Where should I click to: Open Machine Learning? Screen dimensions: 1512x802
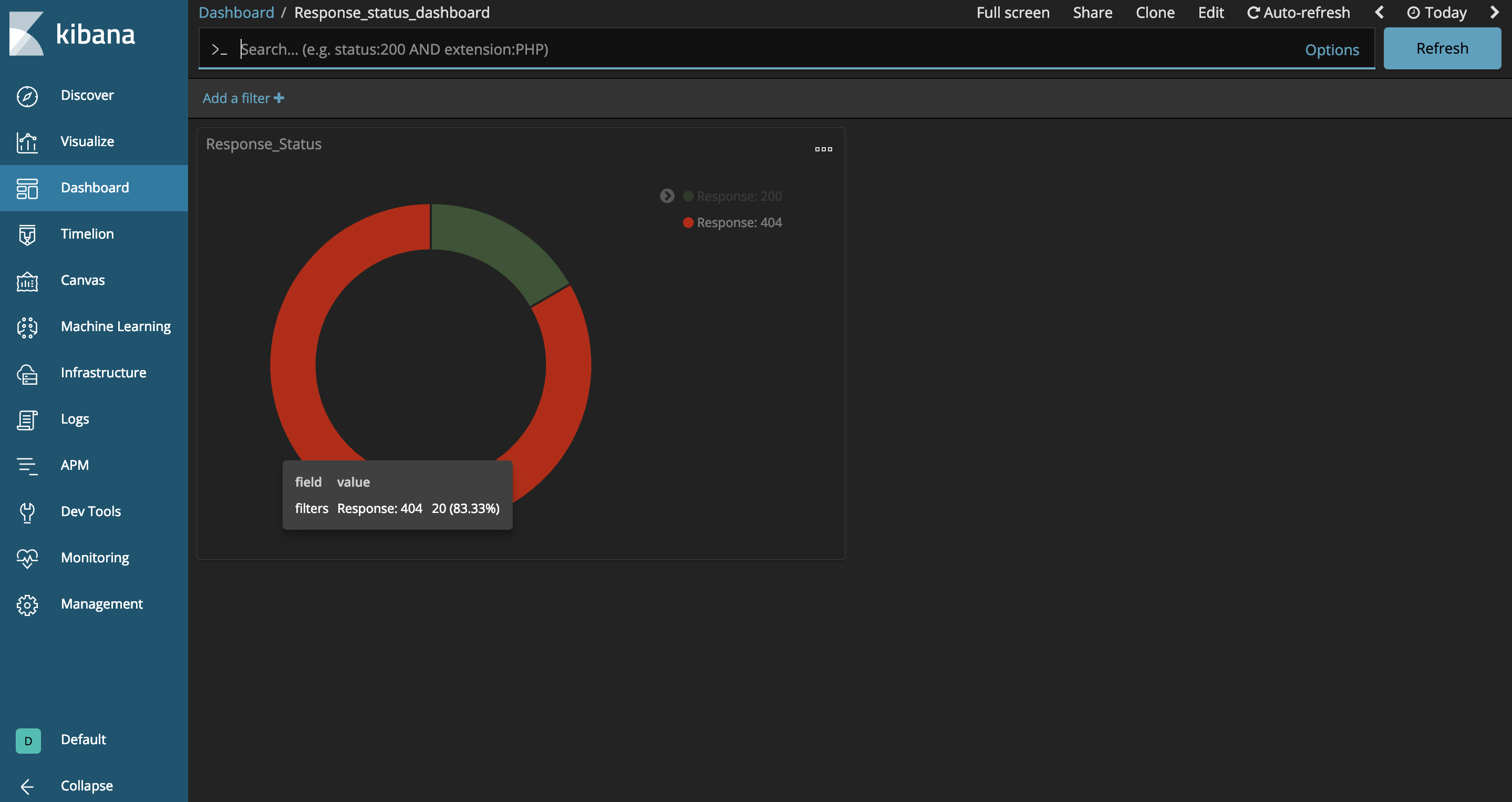click(115, 326)
